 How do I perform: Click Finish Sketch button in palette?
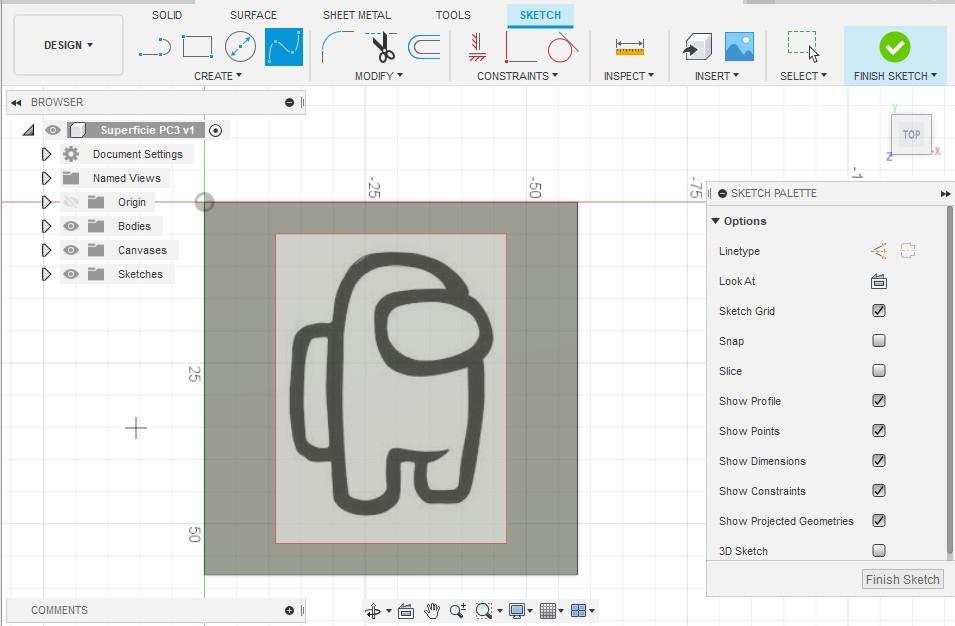[x=902, y=579]
